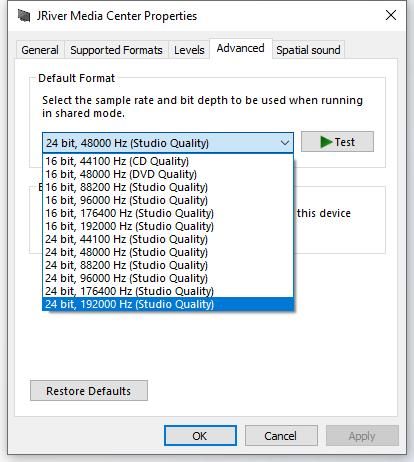Select the Advanced tab
The image size is (414, 462).
click(x=241, y=49)
